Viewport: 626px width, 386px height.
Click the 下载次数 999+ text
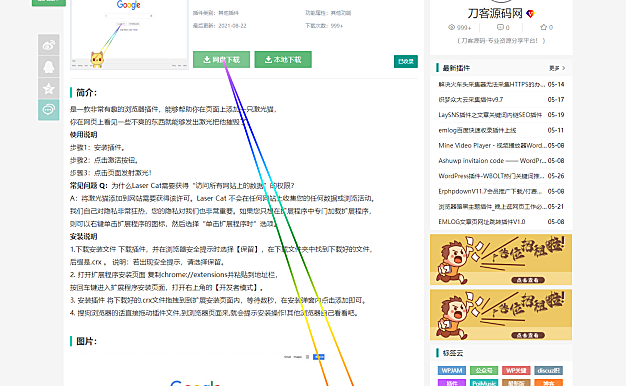[x=324, y=26]
